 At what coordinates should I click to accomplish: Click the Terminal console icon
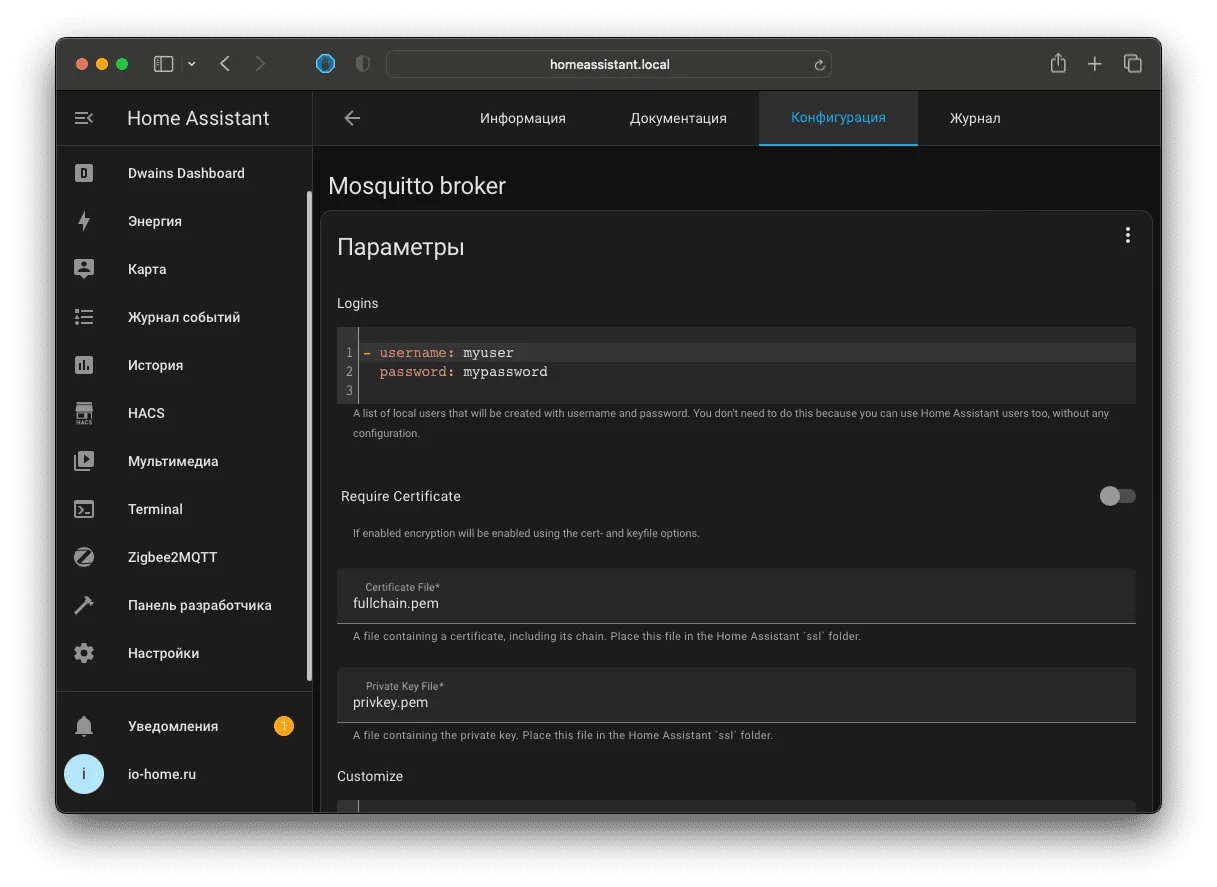[84, 509]
